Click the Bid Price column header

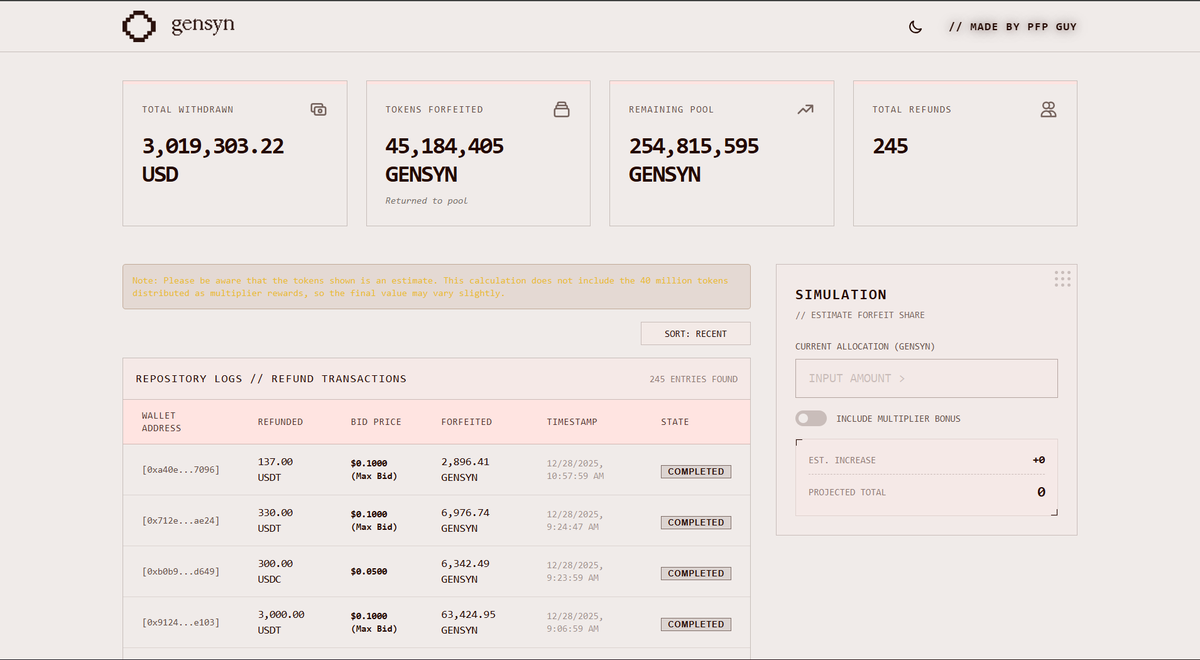pos(376,422)
